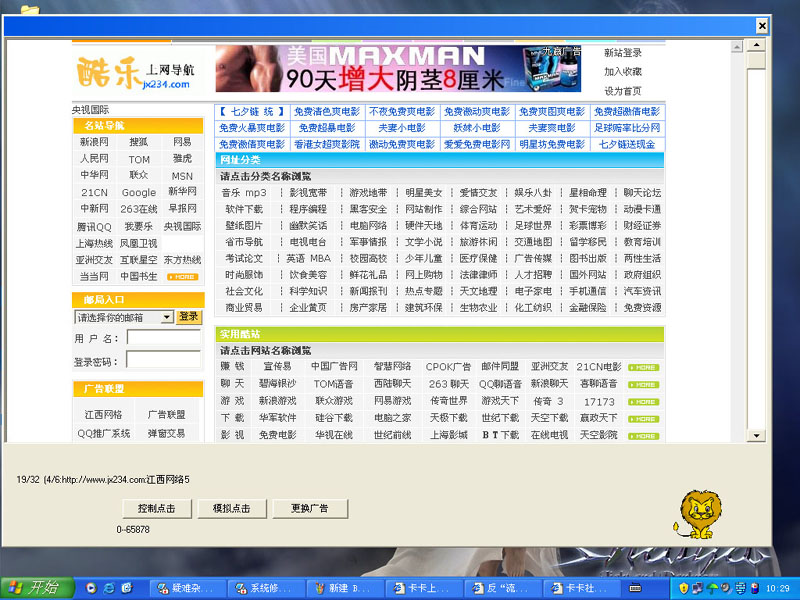Screen dimensions: 800x600
Task: Open the 弹窗交易 link
Action: pyautogui.click(x=166, y=434)
